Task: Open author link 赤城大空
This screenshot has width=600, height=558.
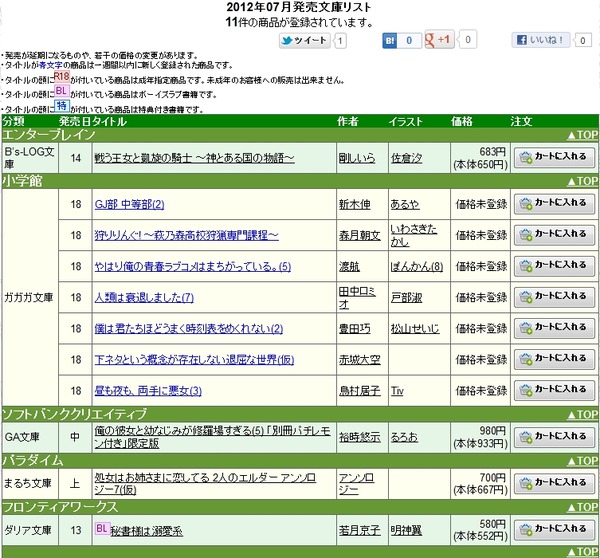Action: [359, 360]
